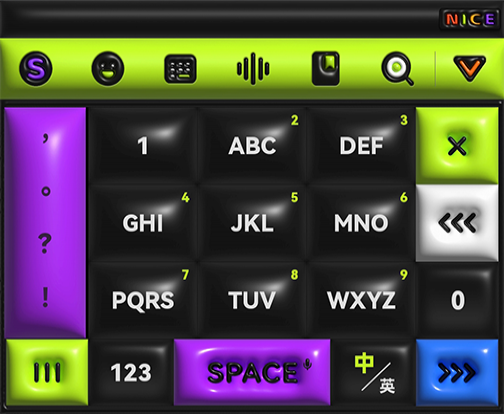Tap the blue triple-chevron enter key

(x=457, y=372)
